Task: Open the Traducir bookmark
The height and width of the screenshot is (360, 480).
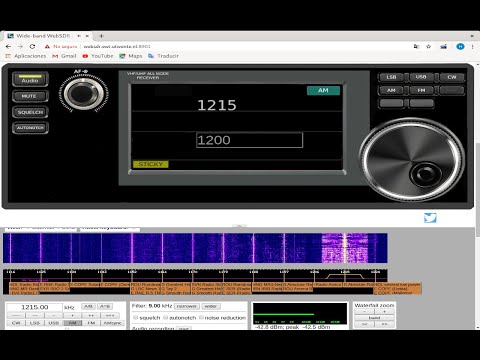Action: click(x=163, y=56)
